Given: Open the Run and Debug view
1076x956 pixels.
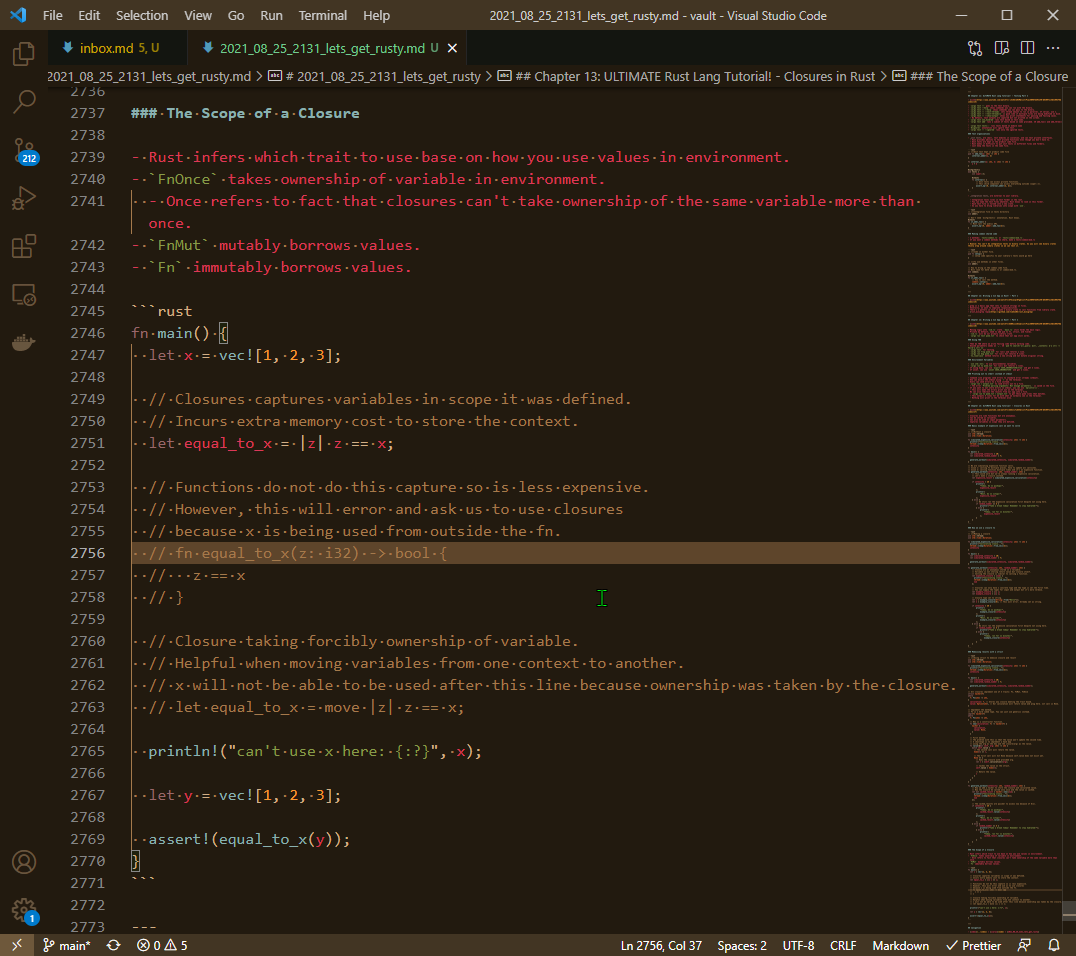Looking at the screenshot, I should (23, 198).
